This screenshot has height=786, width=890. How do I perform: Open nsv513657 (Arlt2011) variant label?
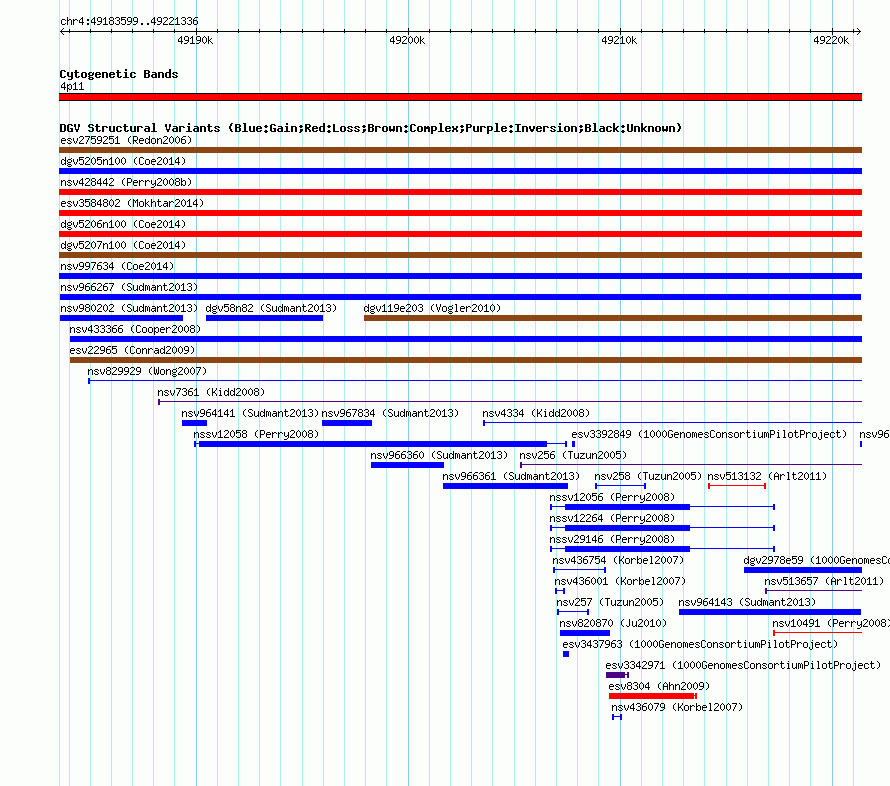tap(824, 581)
